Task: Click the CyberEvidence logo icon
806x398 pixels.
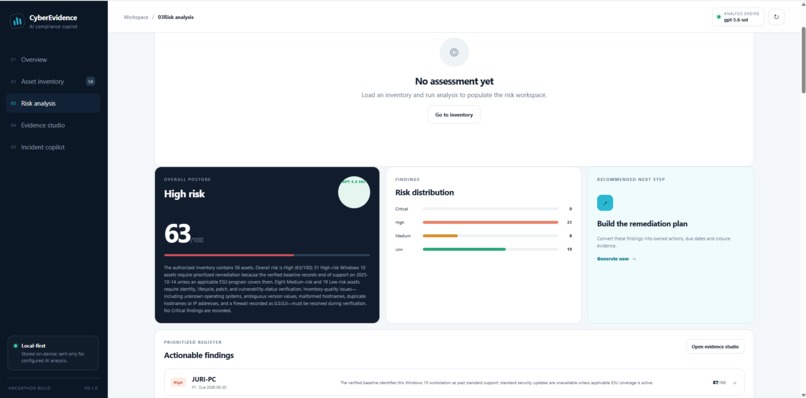Action: coord(17,21)
